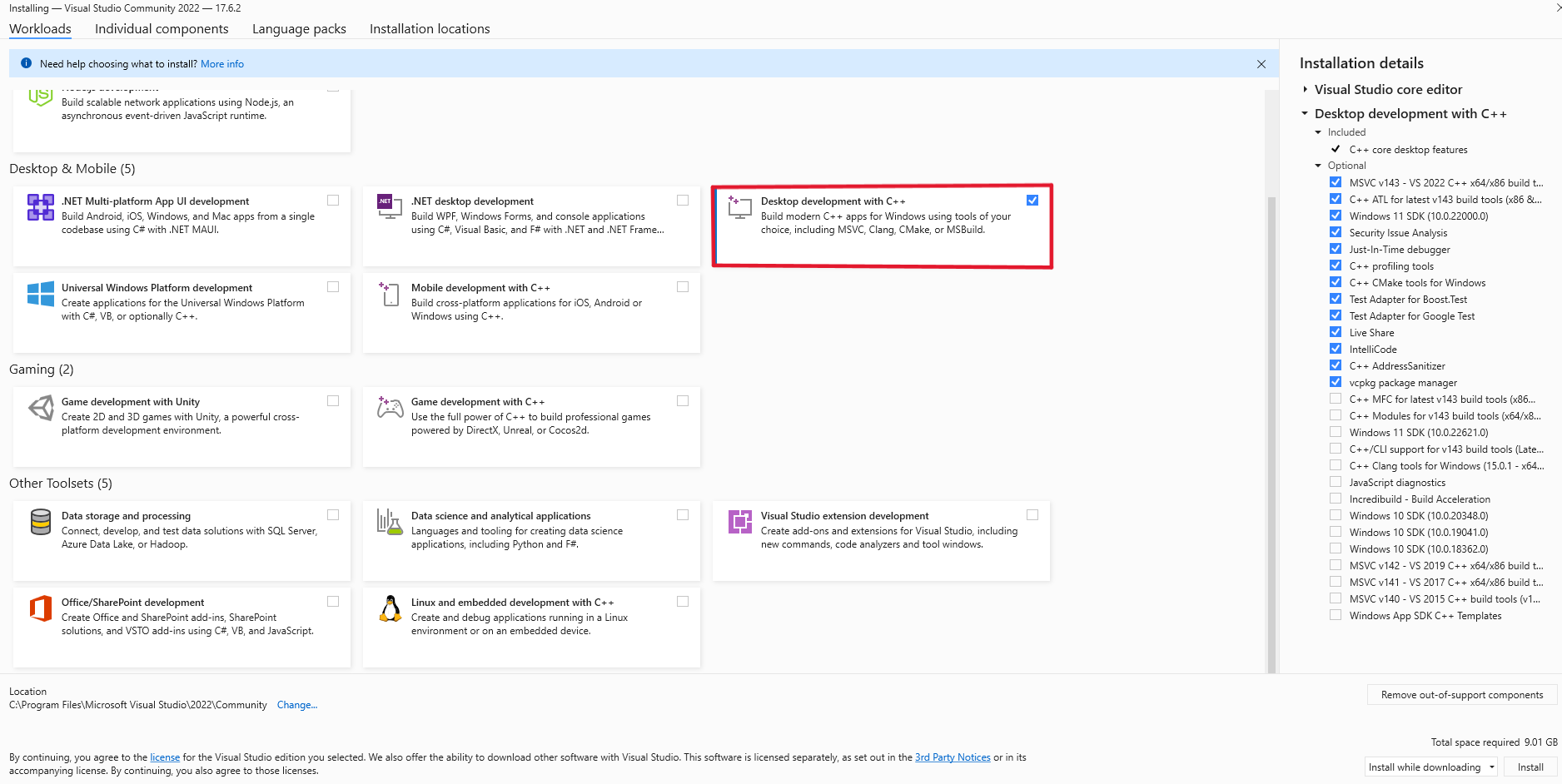
Task: Select the .NET Multi-platform App UI development icon
Action: point(39,207)
